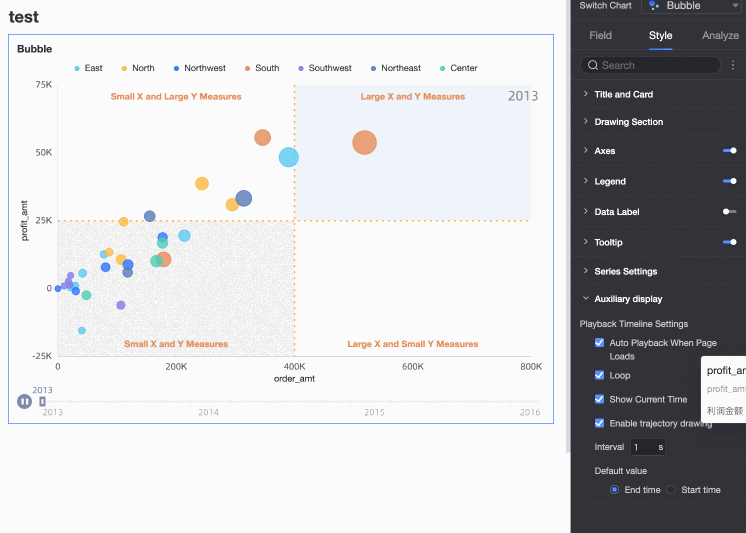Switch to the Style tab

point(660,36)
